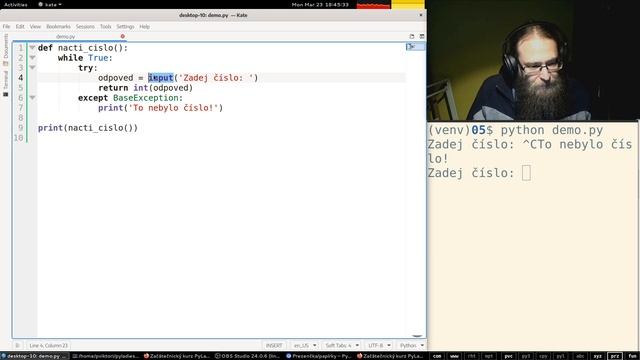Open the UTF-8 encoding dropdown
Viewport: 640px width, 360px height.
(379, 345)
